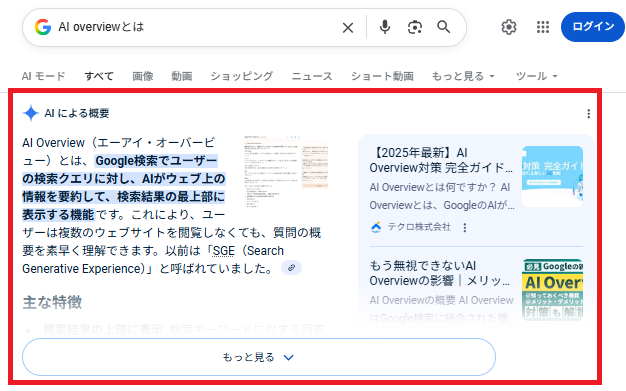Open settings gear icon
Image resolution: width=626 pixels, height=391 pixels.
coord(509,27)
